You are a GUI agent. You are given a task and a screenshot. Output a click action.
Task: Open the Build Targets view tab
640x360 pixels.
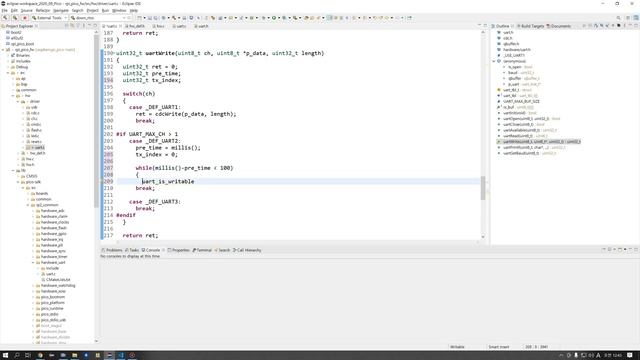click(531, 26)
